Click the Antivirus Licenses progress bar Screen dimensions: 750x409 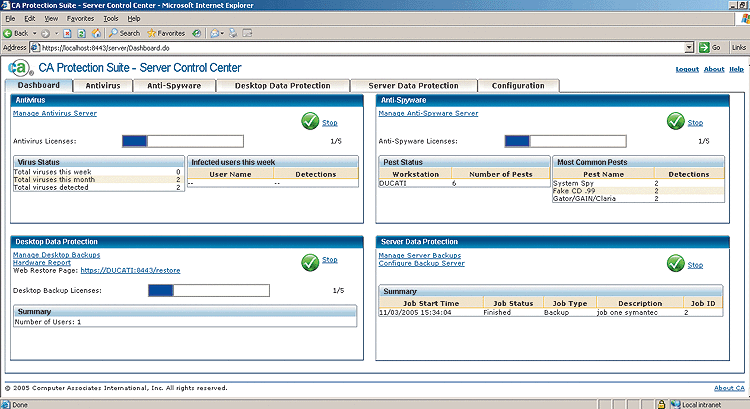click(x=183, y=141)
